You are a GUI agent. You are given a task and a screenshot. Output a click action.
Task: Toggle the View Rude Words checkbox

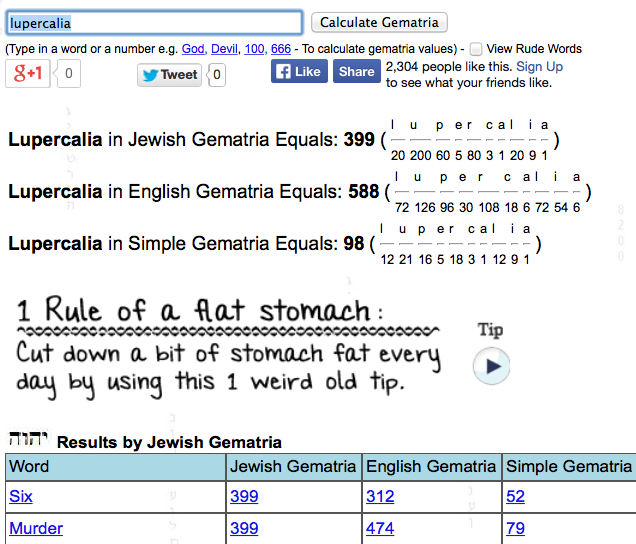pos(476,49)
